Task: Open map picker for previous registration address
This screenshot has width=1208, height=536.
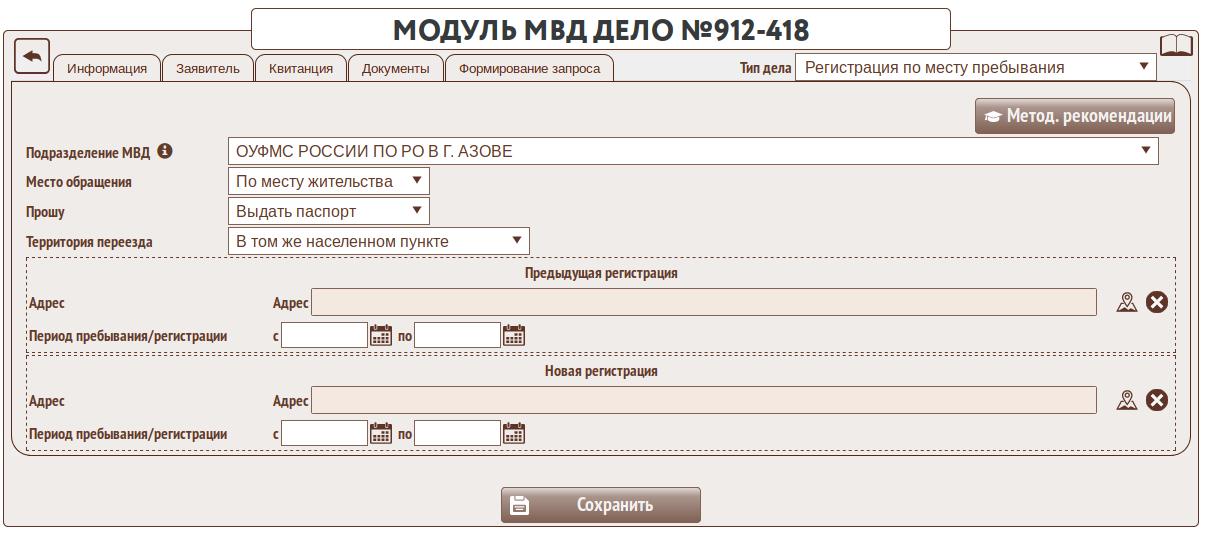Action: coord(1127,302)
